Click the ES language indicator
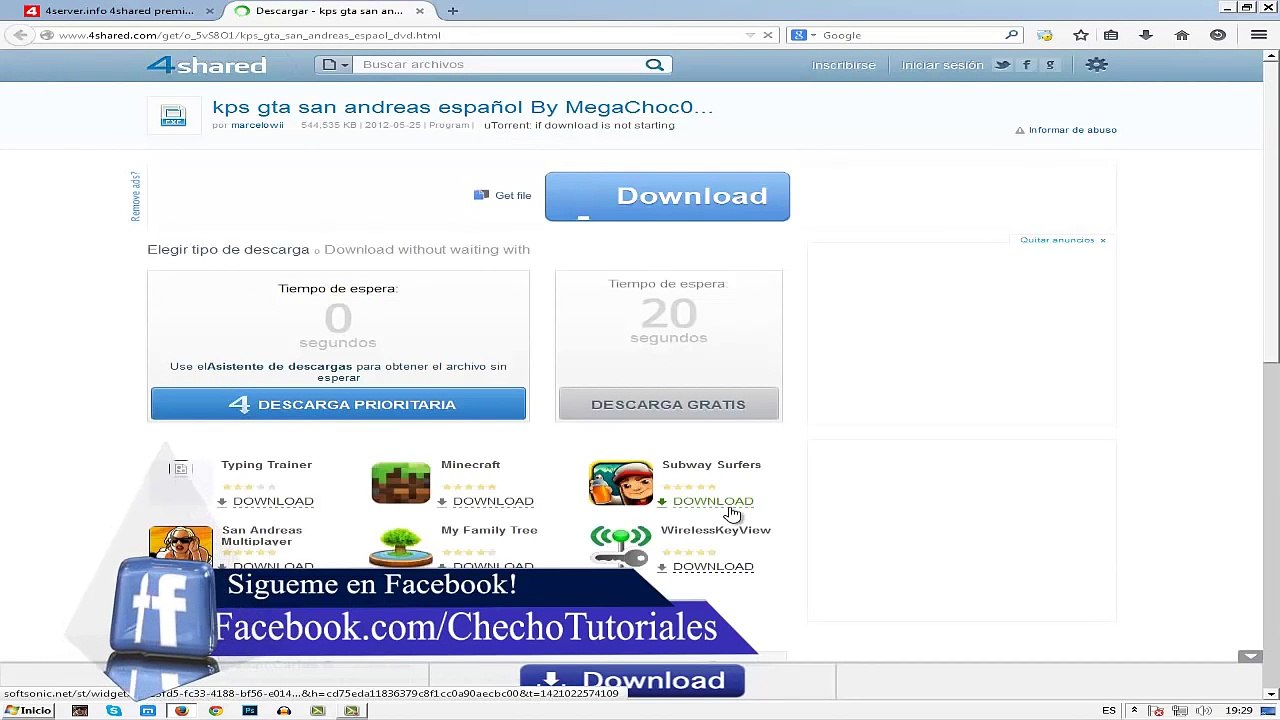 [x=1109, y=711]
